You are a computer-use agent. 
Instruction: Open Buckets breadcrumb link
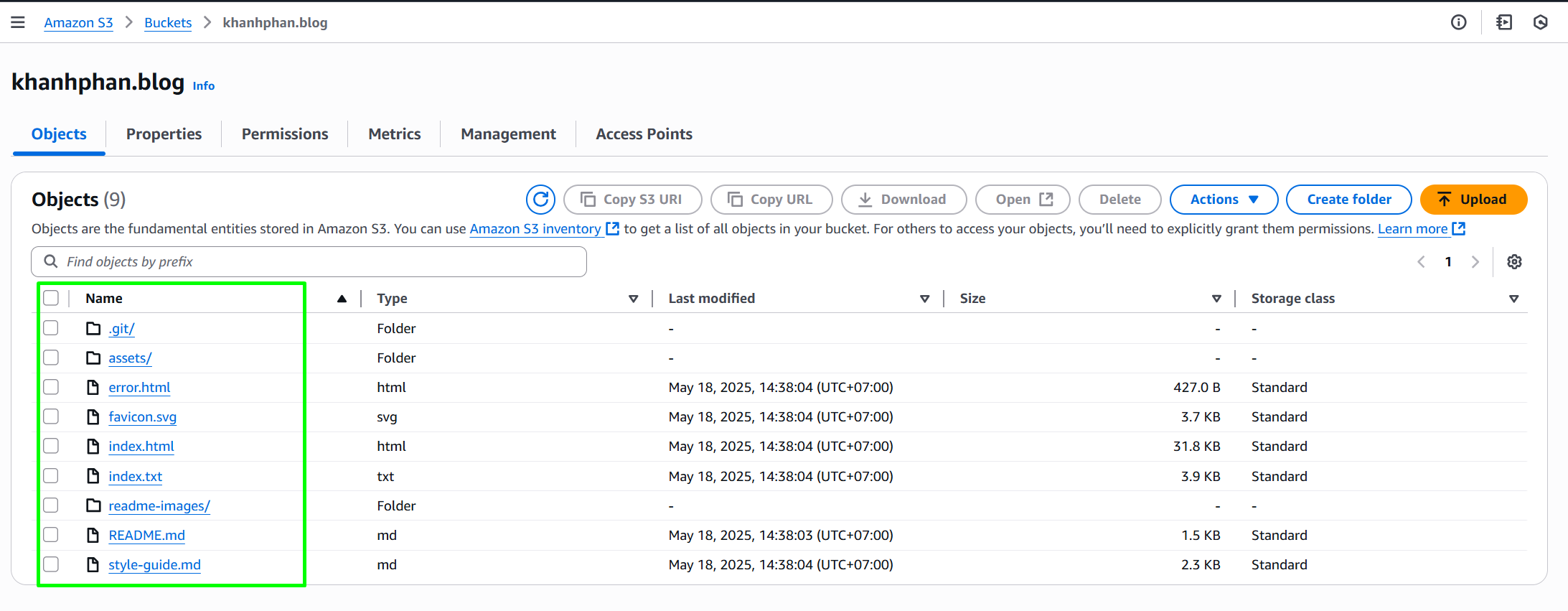168,22
